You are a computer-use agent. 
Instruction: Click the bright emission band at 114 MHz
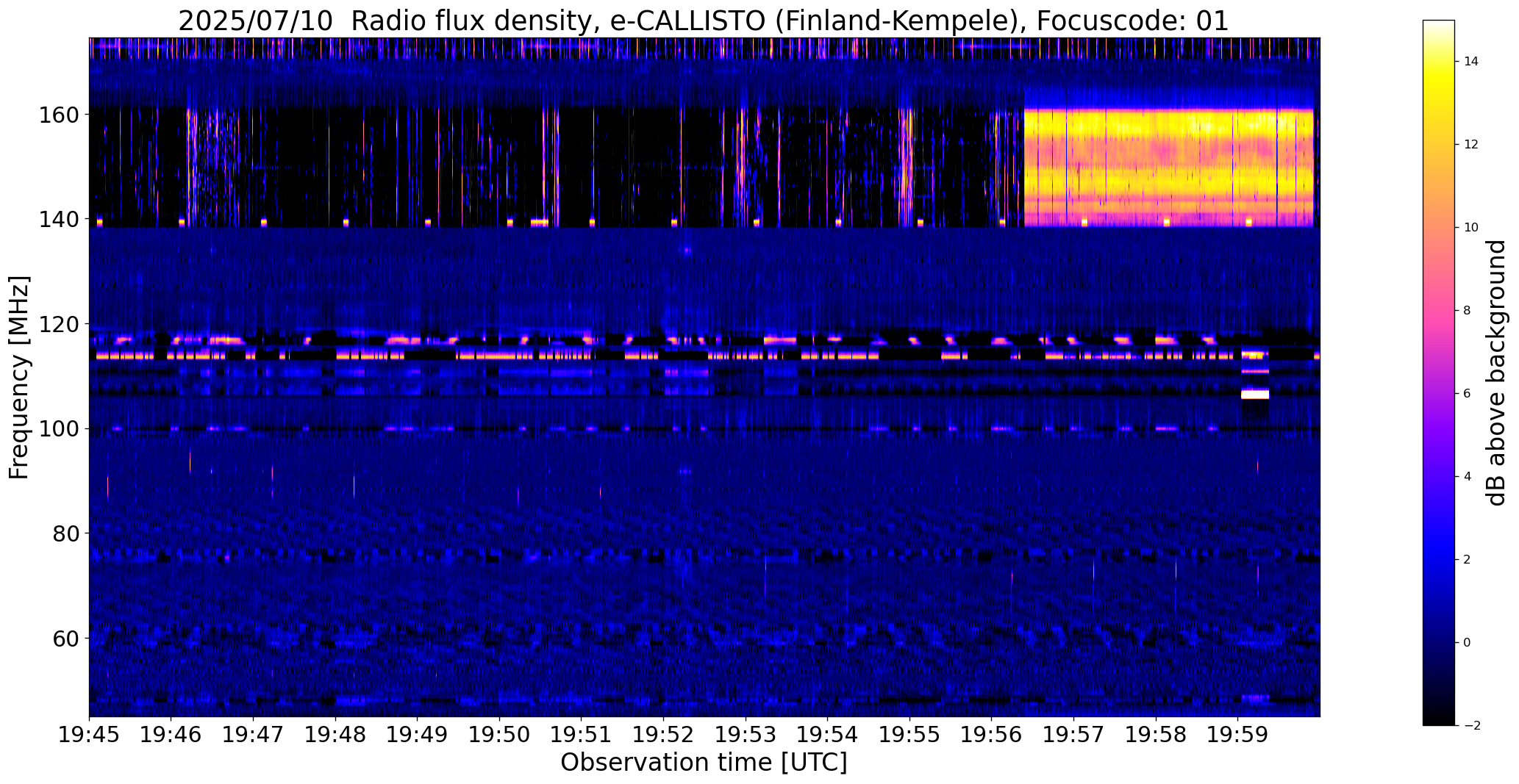point(704,356)
